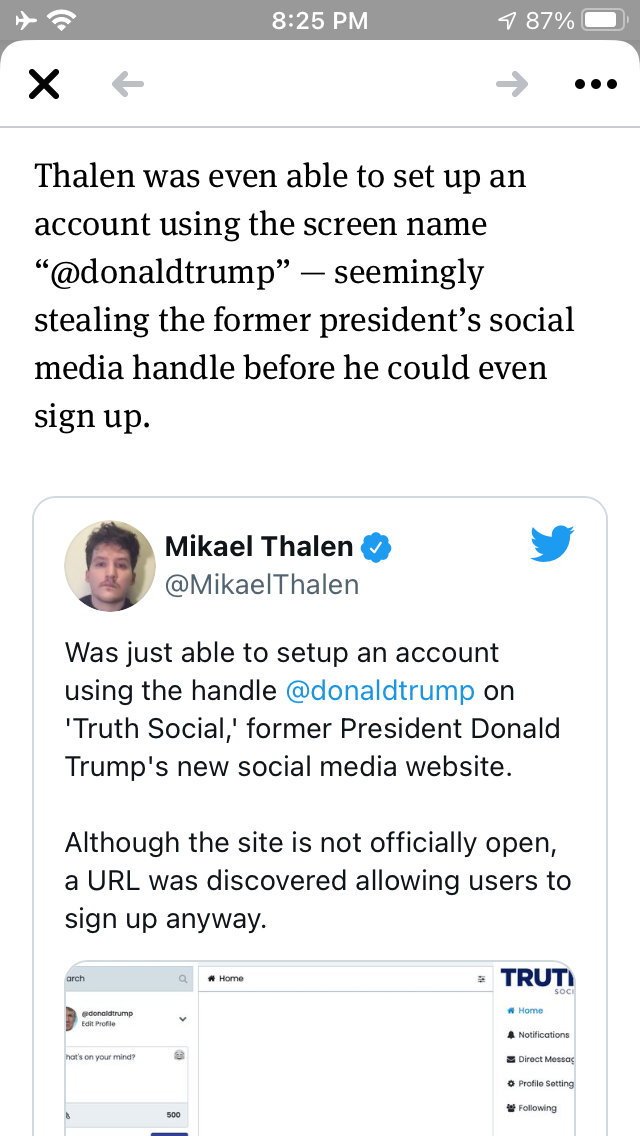Image resolution: width=640 pixels, height=1136 pixels.
Task: Close the in-app browser with X
Action: [44, 85]
